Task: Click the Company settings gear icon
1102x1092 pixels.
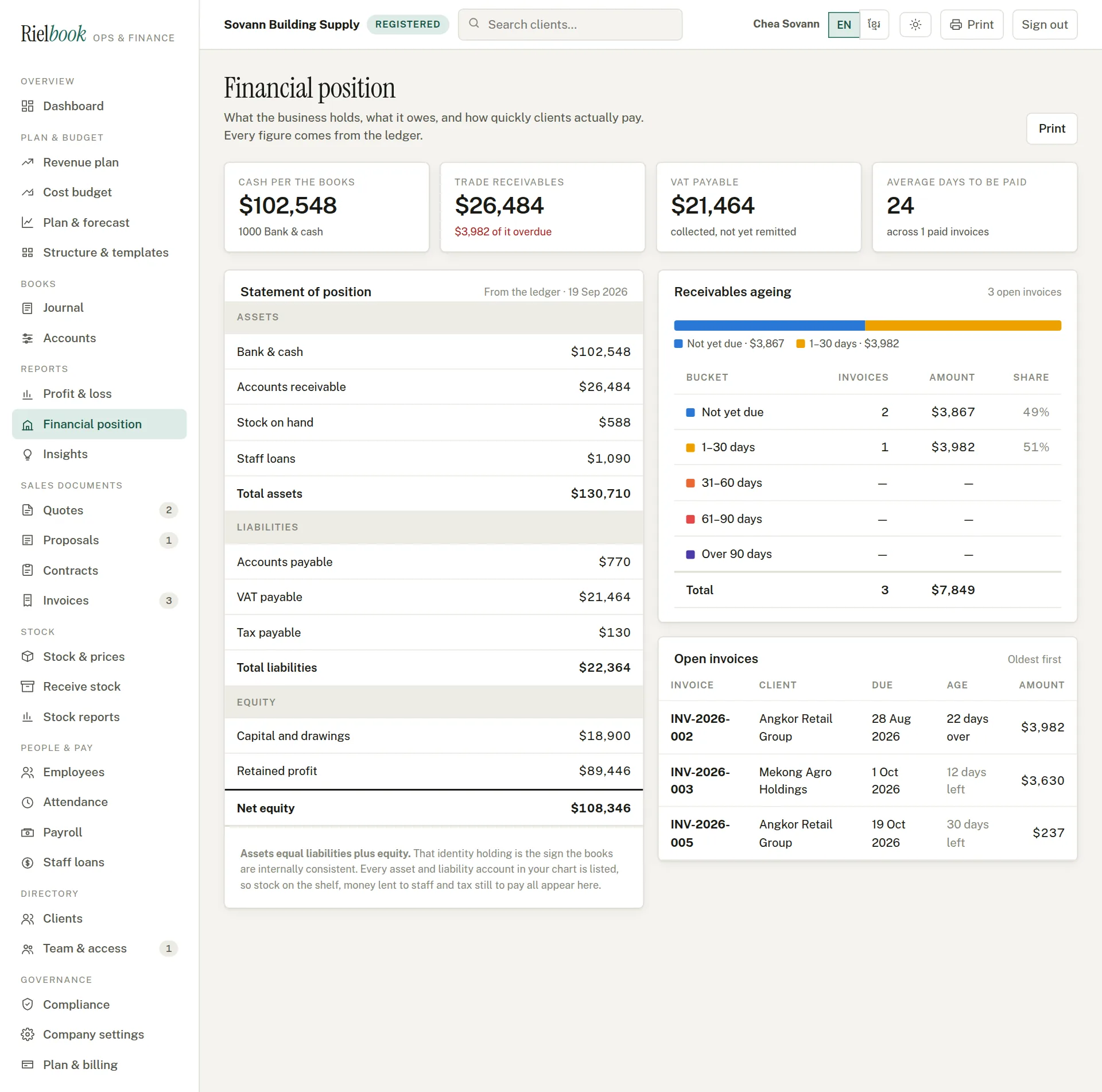Action: pos(28,1035)
